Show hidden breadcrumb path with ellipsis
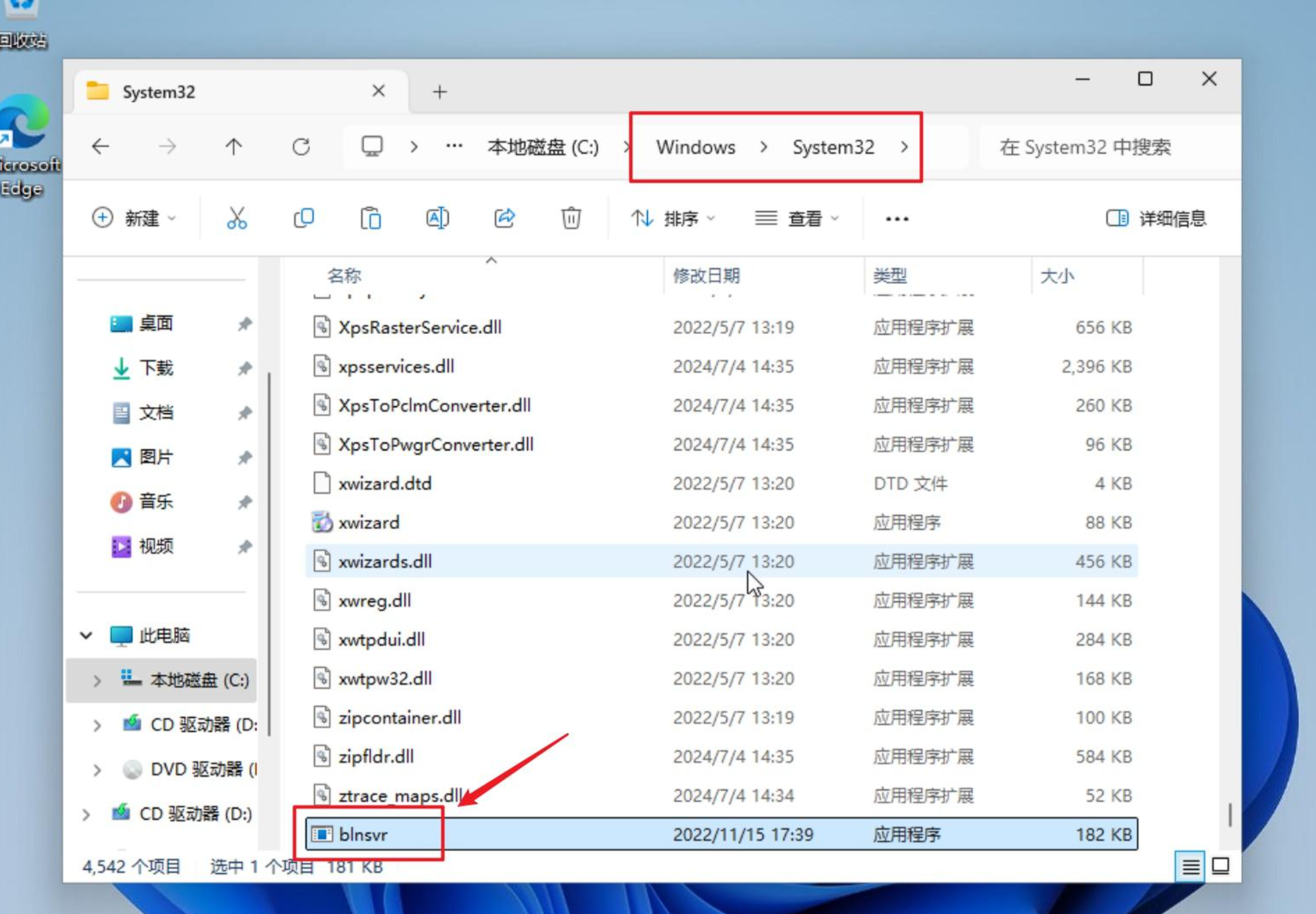The width and height of the screenshot is (1316, 914). 454,146
